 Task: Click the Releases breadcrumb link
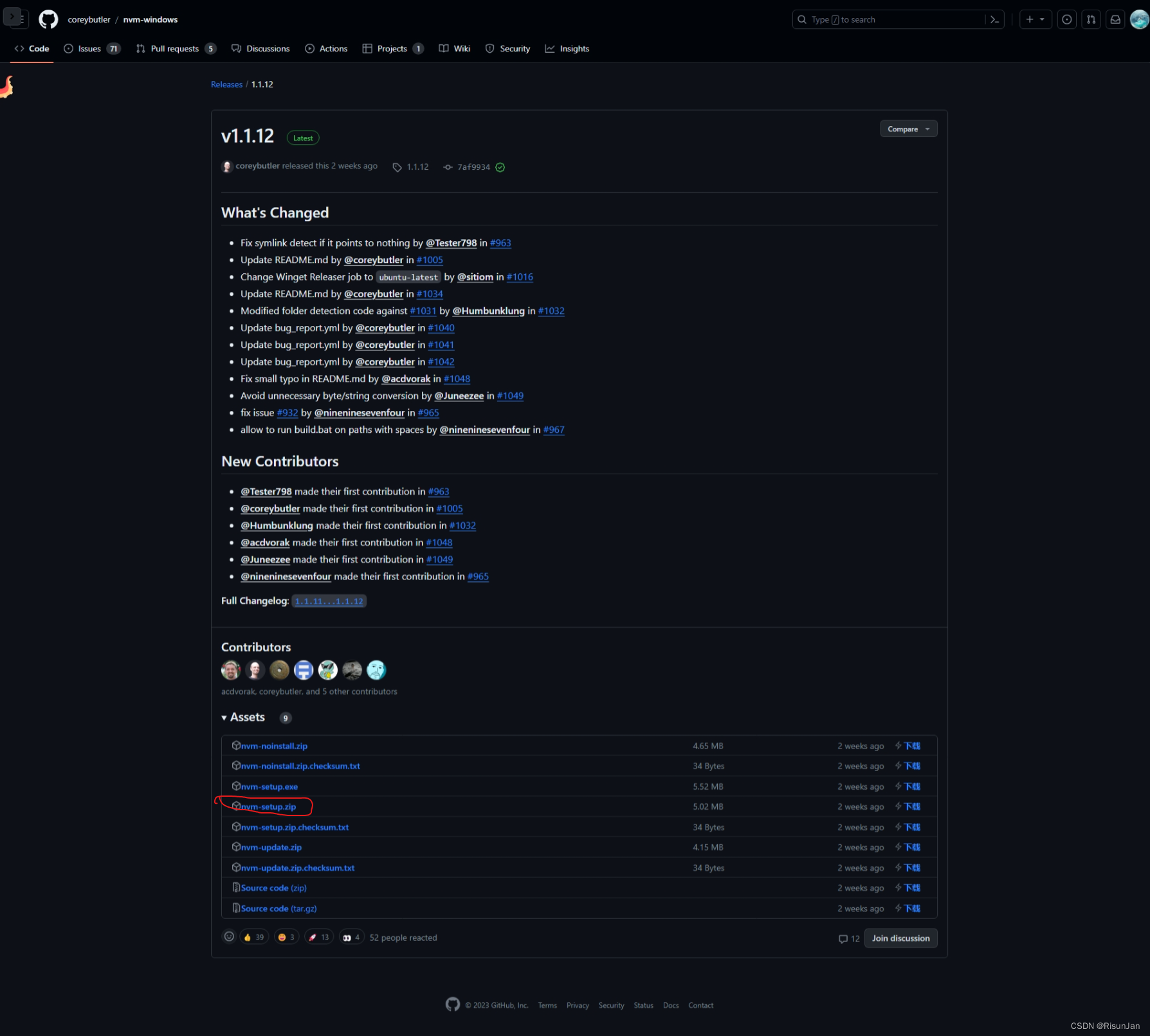226,84
